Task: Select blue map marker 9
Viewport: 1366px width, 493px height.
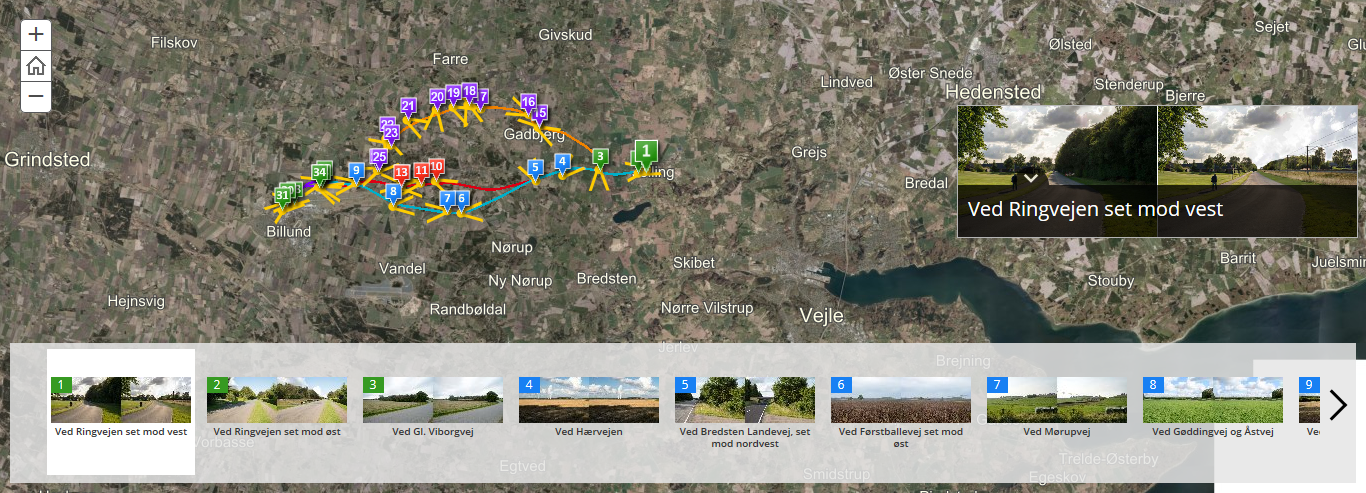Action: 356,171
